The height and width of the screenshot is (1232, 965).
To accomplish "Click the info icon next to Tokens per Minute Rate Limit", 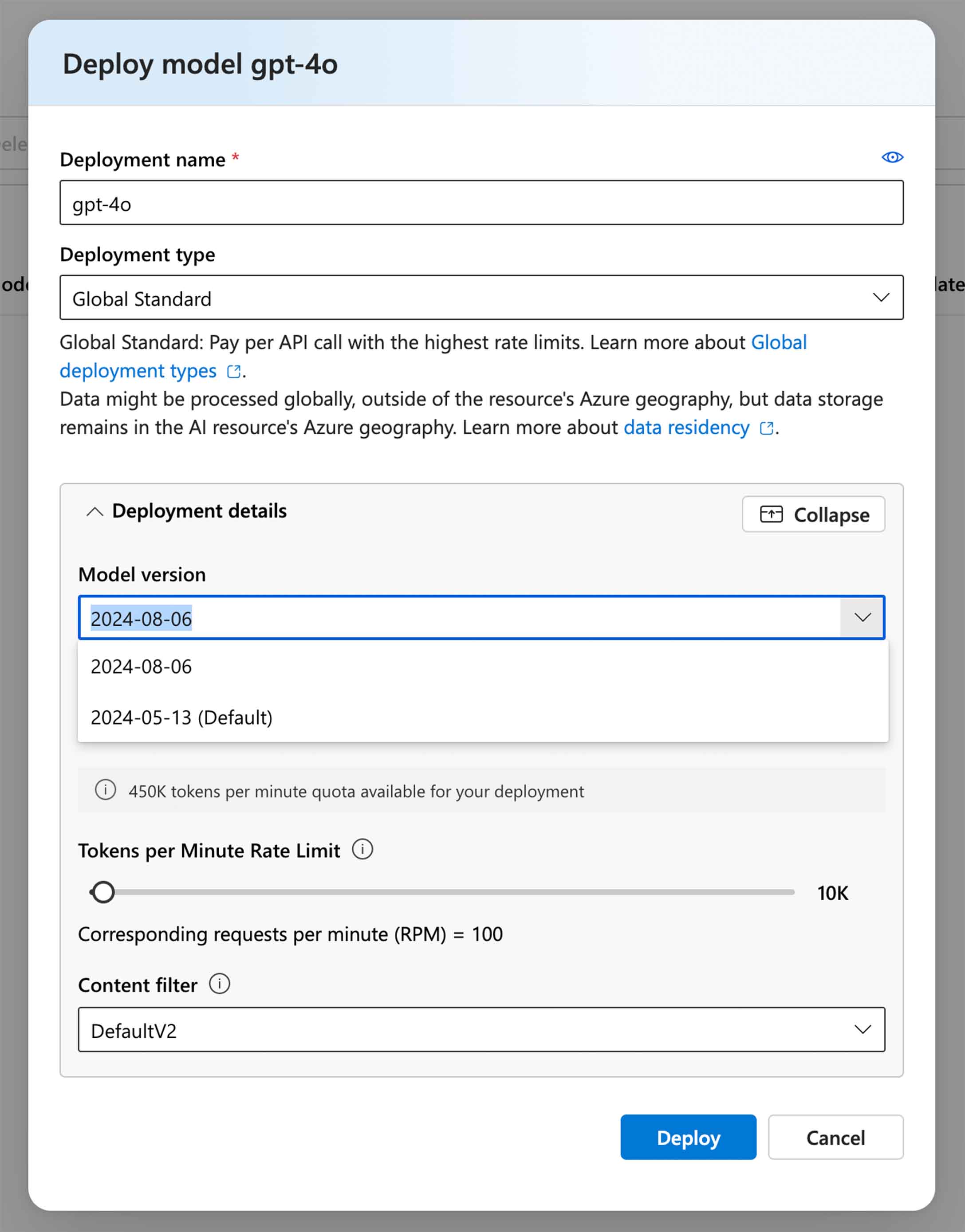I will pyautogui.click(x=362, y=849).
